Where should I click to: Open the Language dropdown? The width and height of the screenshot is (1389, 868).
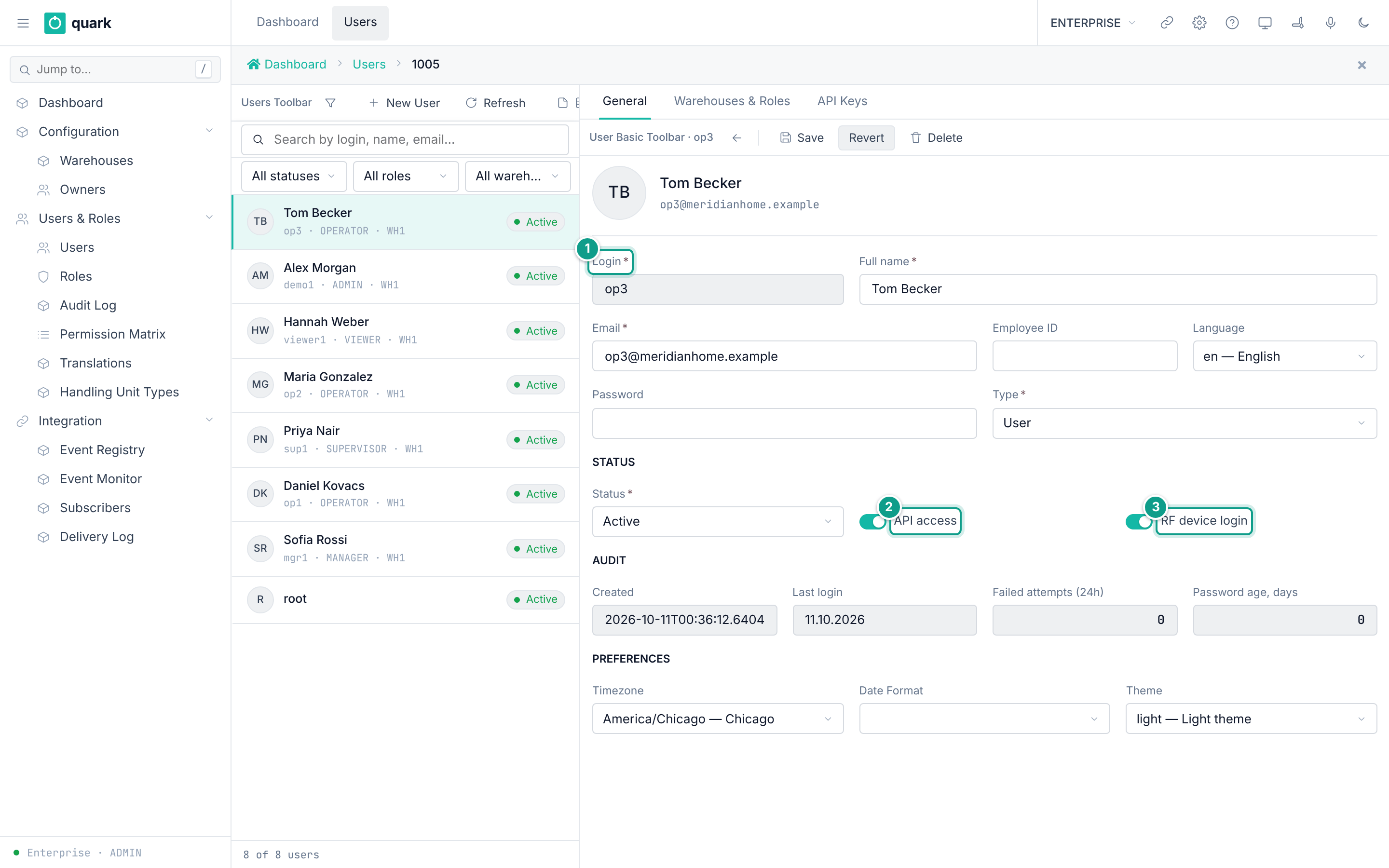[1284, 356]
